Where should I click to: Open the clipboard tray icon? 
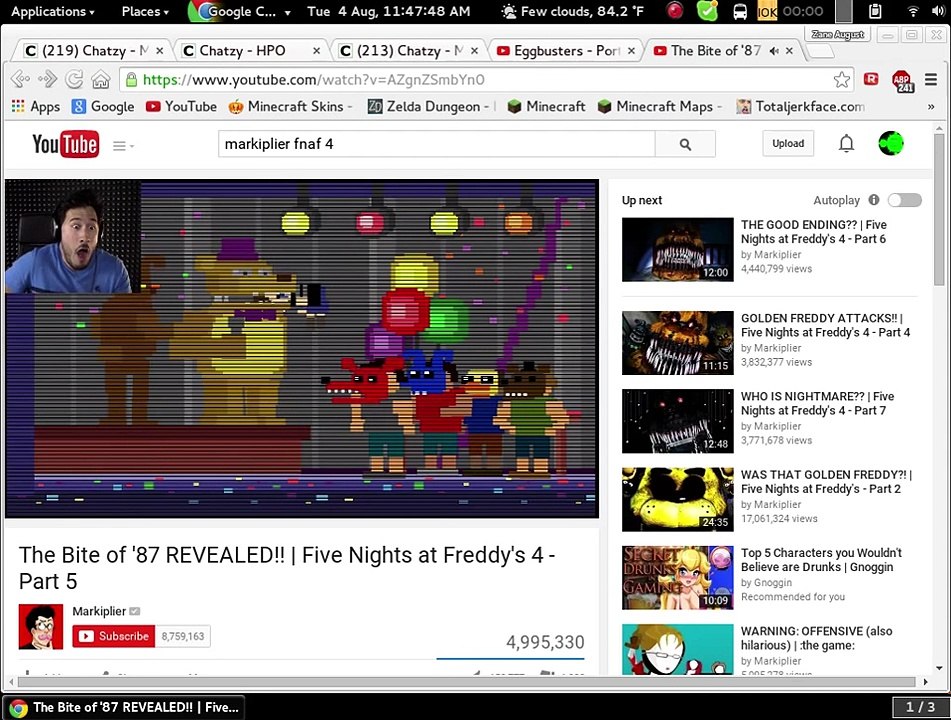tap(875, 11)
